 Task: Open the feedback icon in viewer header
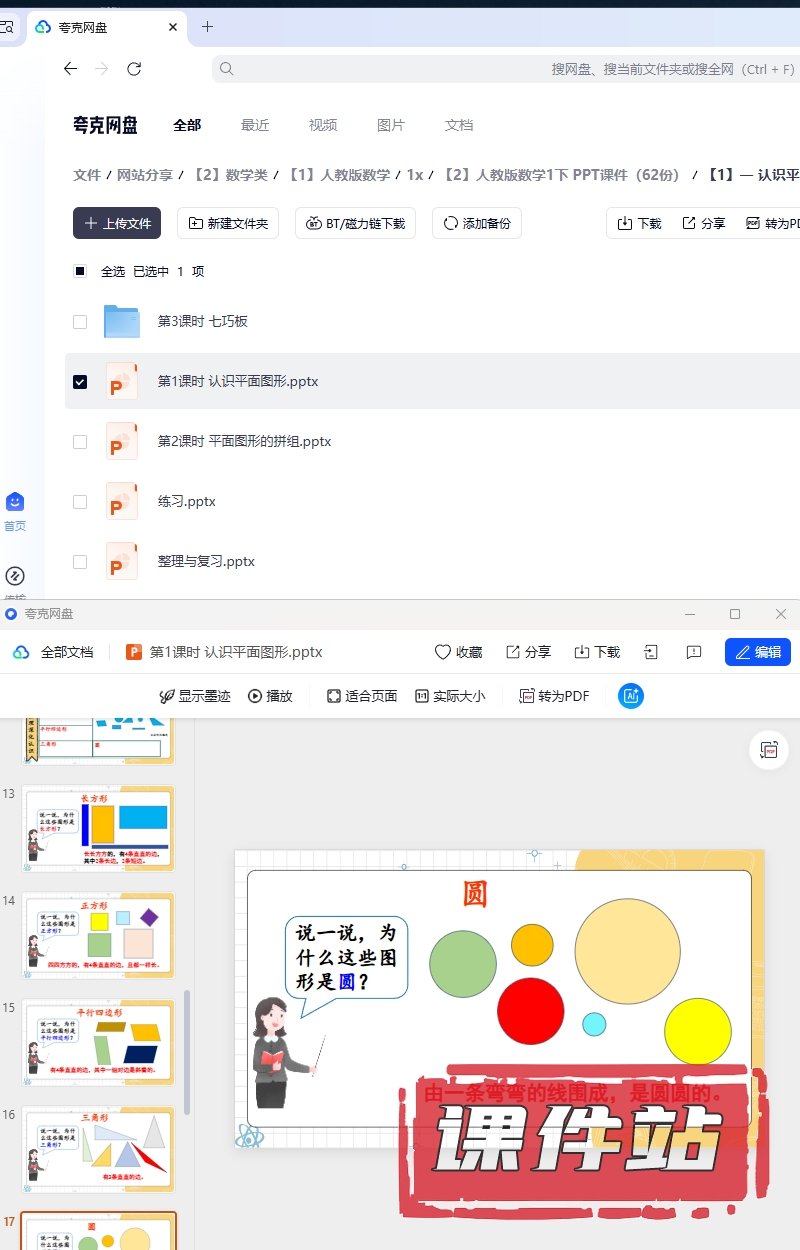point(694,652)
